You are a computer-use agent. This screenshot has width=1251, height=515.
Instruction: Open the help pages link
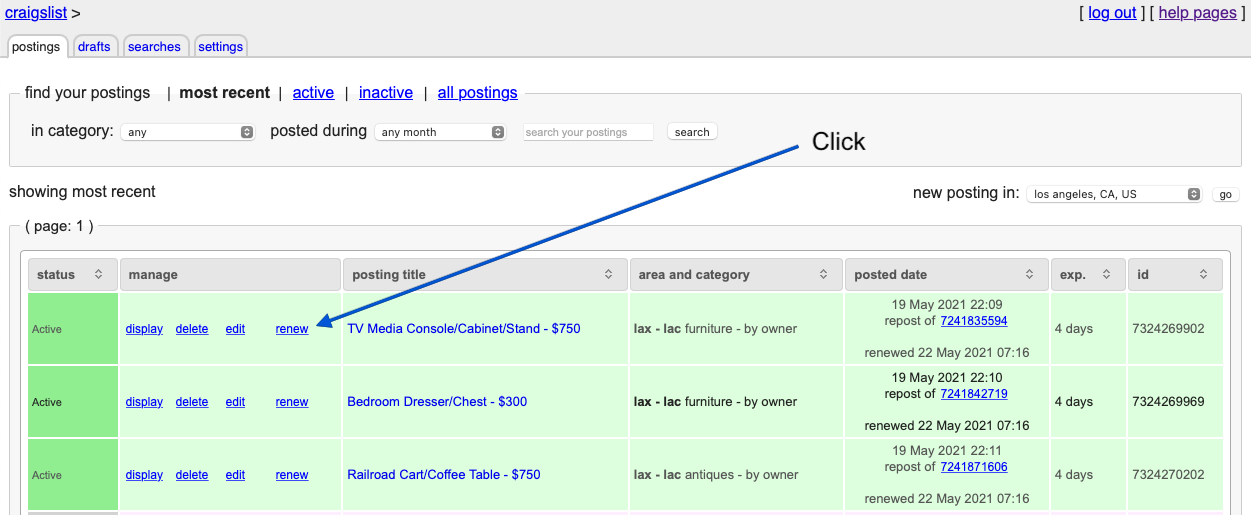click(1197, 13)
